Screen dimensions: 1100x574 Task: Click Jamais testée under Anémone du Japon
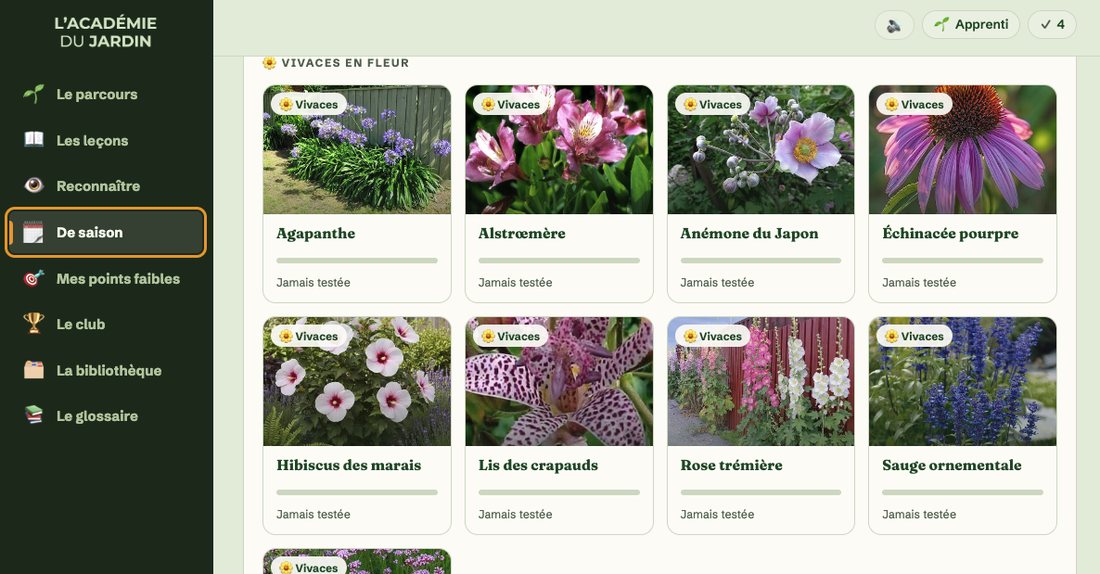tap(717, 283)
